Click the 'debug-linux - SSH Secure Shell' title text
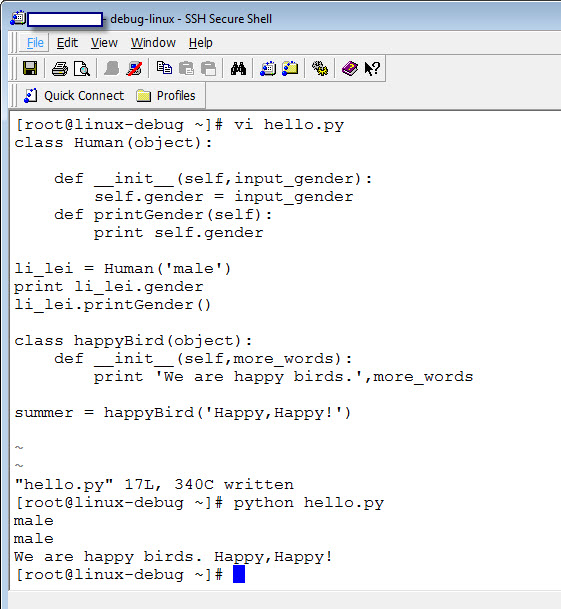This screenshot has width=561, height=609. 191,19
